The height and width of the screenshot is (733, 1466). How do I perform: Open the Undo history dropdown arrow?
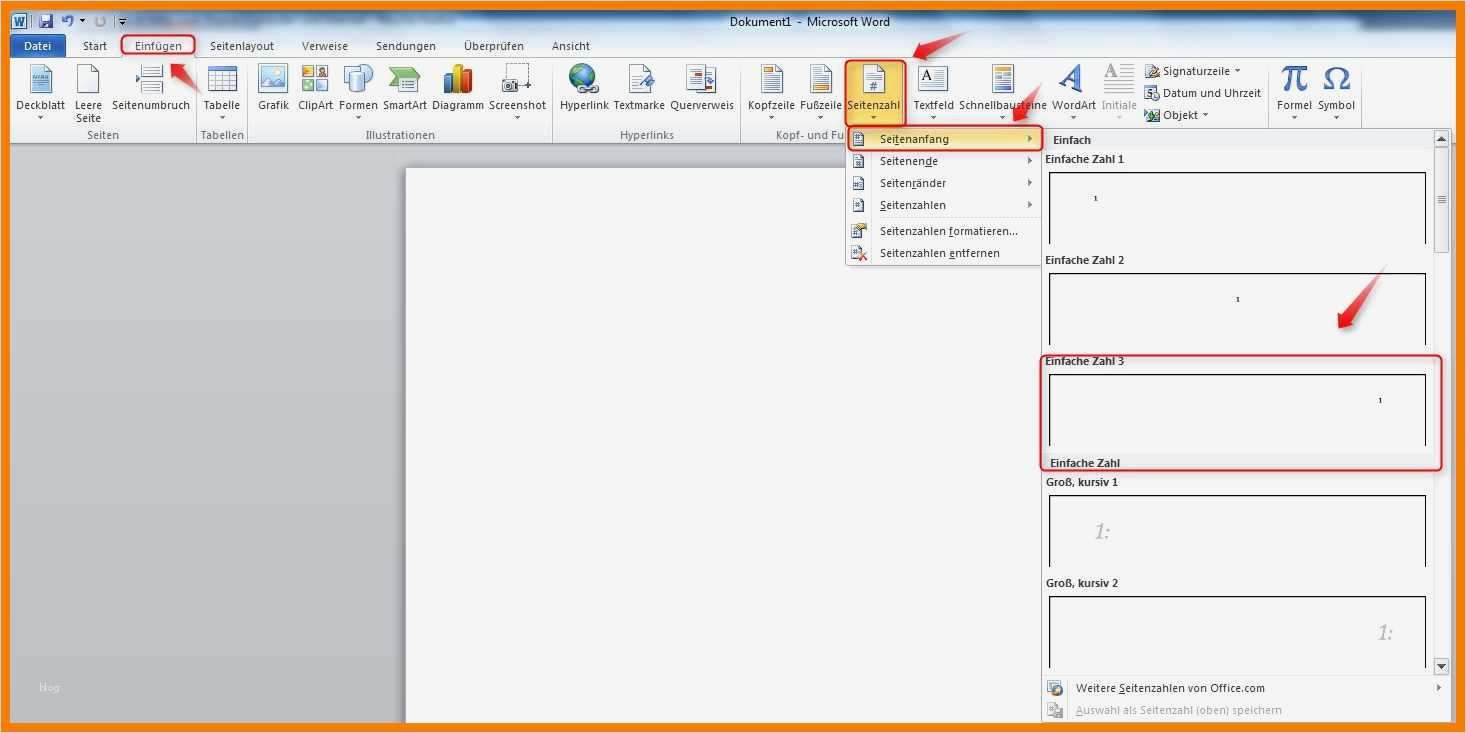82,21
